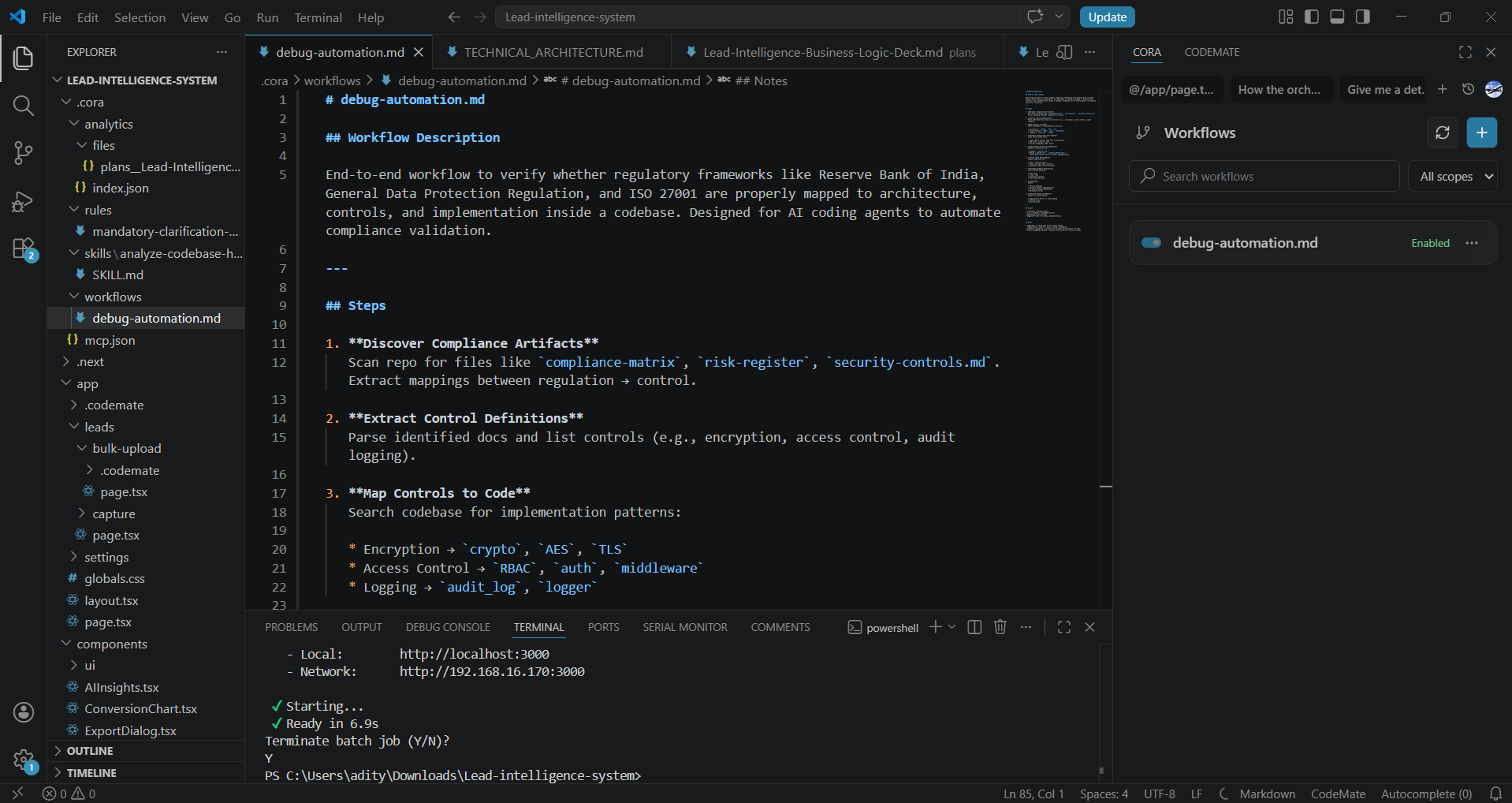The width and height of the screenshot is (1512, 803).
Task: Close the debug-automation.md editor tab
Action: pos(419,52)
